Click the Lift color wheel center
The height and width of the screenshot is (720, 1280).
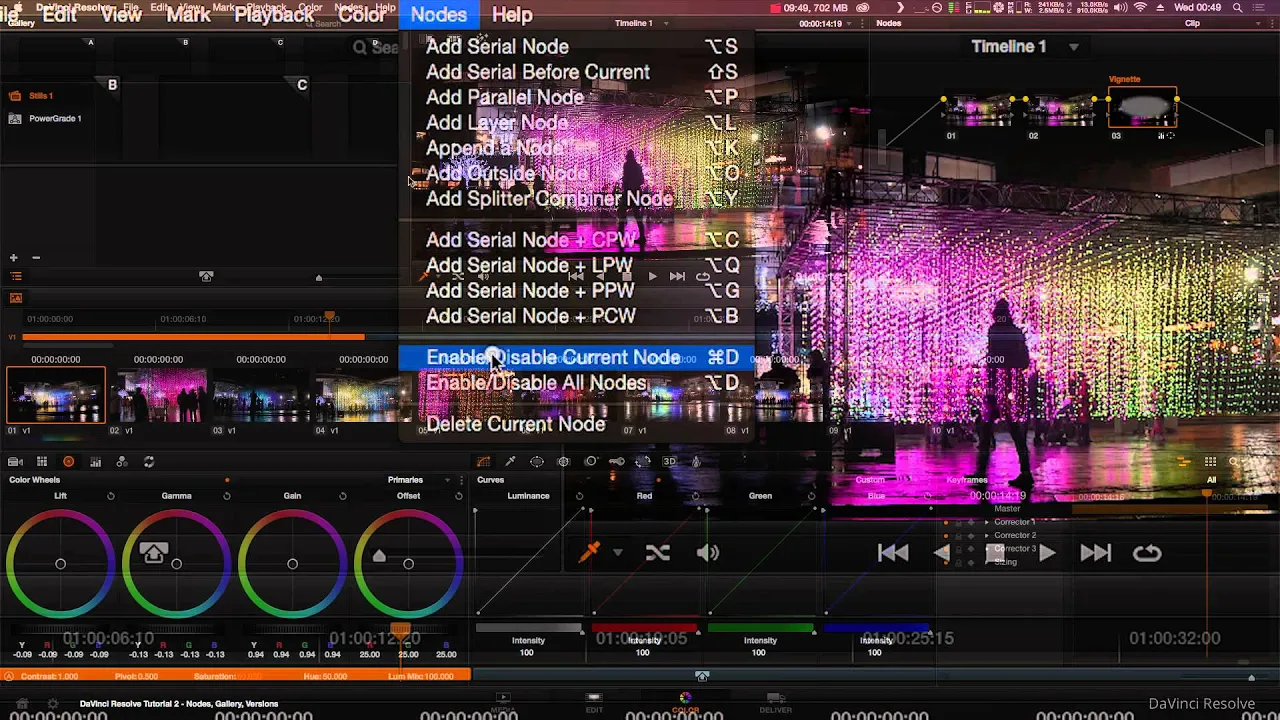[60, 564]
